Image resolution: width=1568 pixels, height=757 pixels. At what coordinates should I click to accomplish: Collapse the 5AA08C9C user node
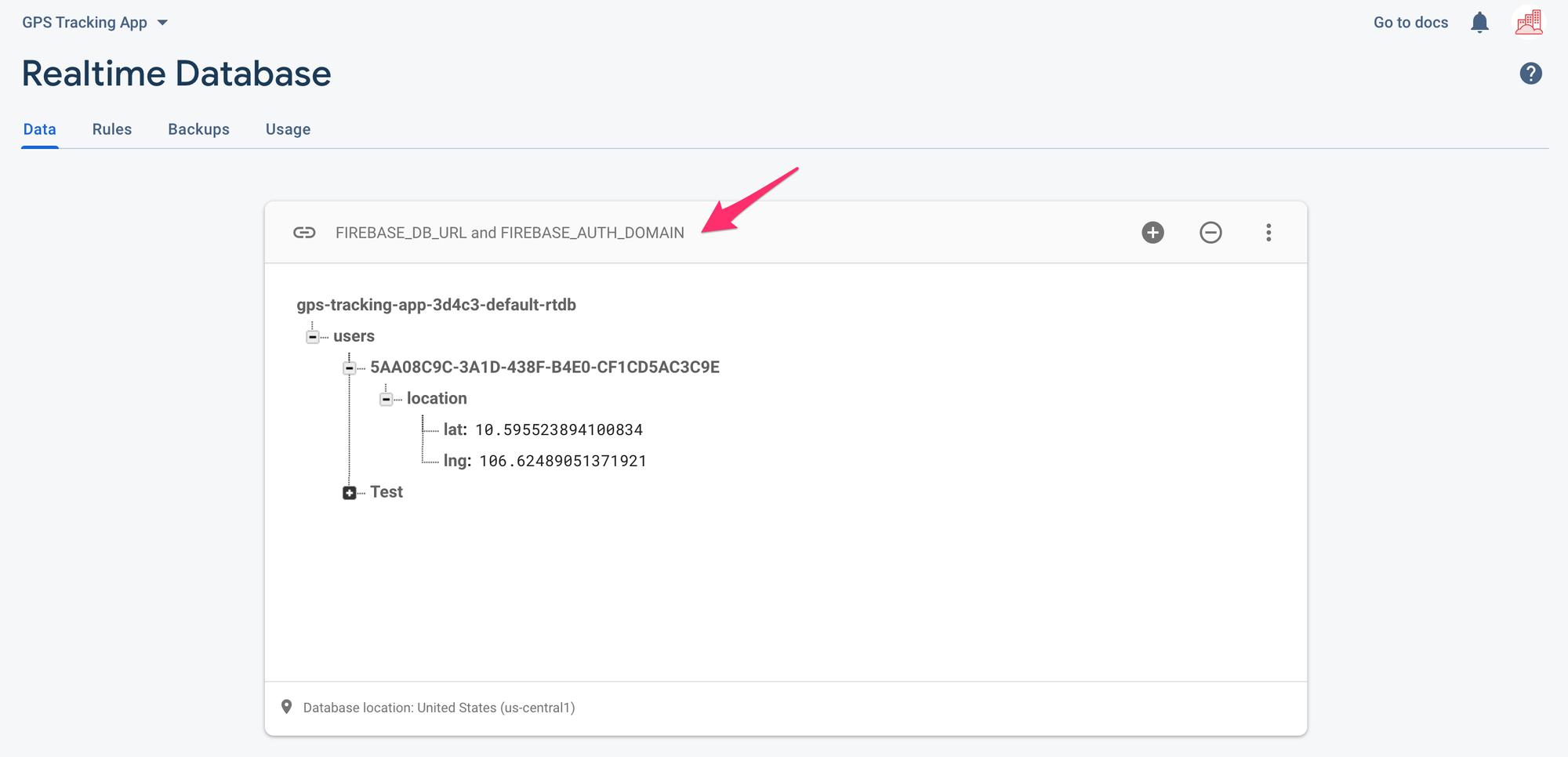click(349, 367)
